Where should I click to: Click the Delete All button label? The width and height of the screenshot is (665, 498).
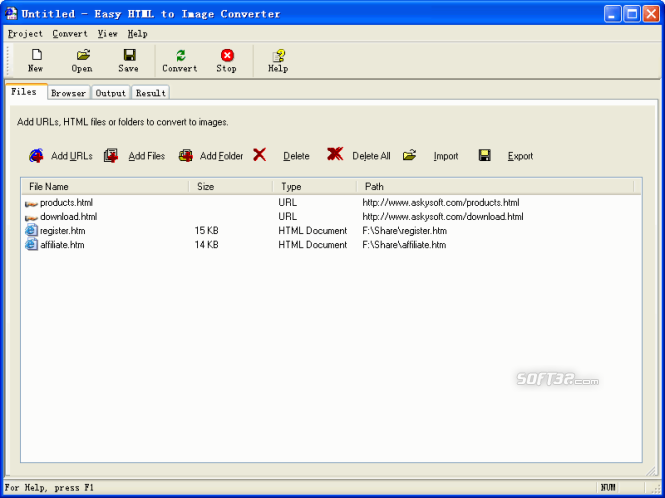tap(371, 156)
